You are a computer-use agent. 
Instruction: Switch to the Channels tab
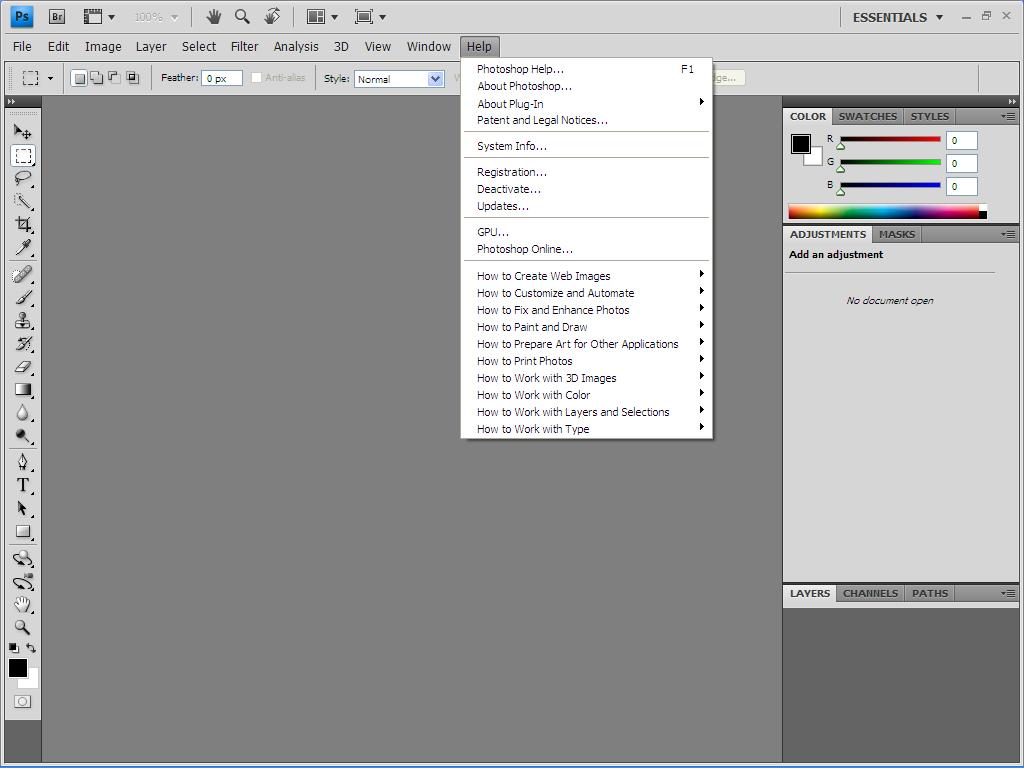pyautogui.click(x=870, y=593)
